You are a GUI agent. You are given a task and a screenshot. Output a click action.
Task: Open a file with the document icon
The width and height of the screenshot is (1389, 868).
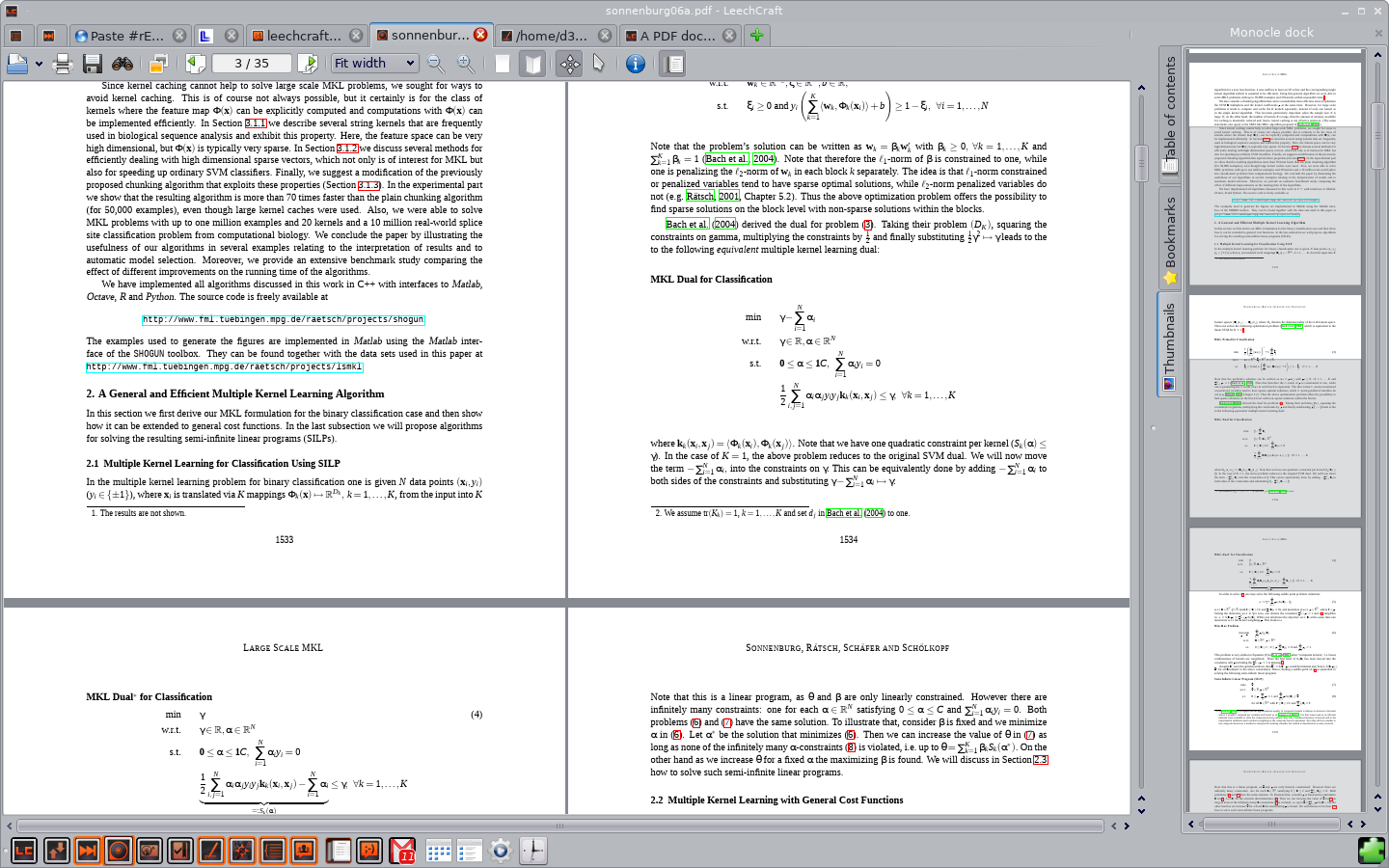click(17, 64)
